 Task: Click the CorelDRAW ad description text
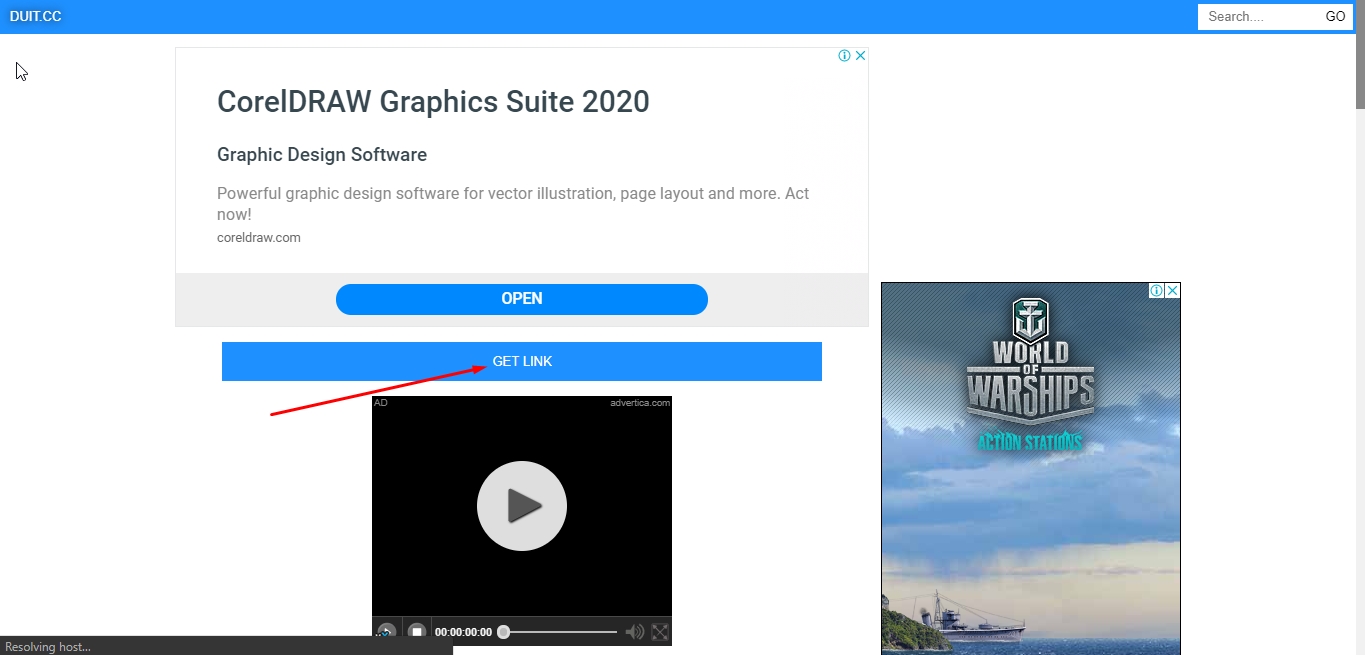pyautogui.click(x=513, y=203)
